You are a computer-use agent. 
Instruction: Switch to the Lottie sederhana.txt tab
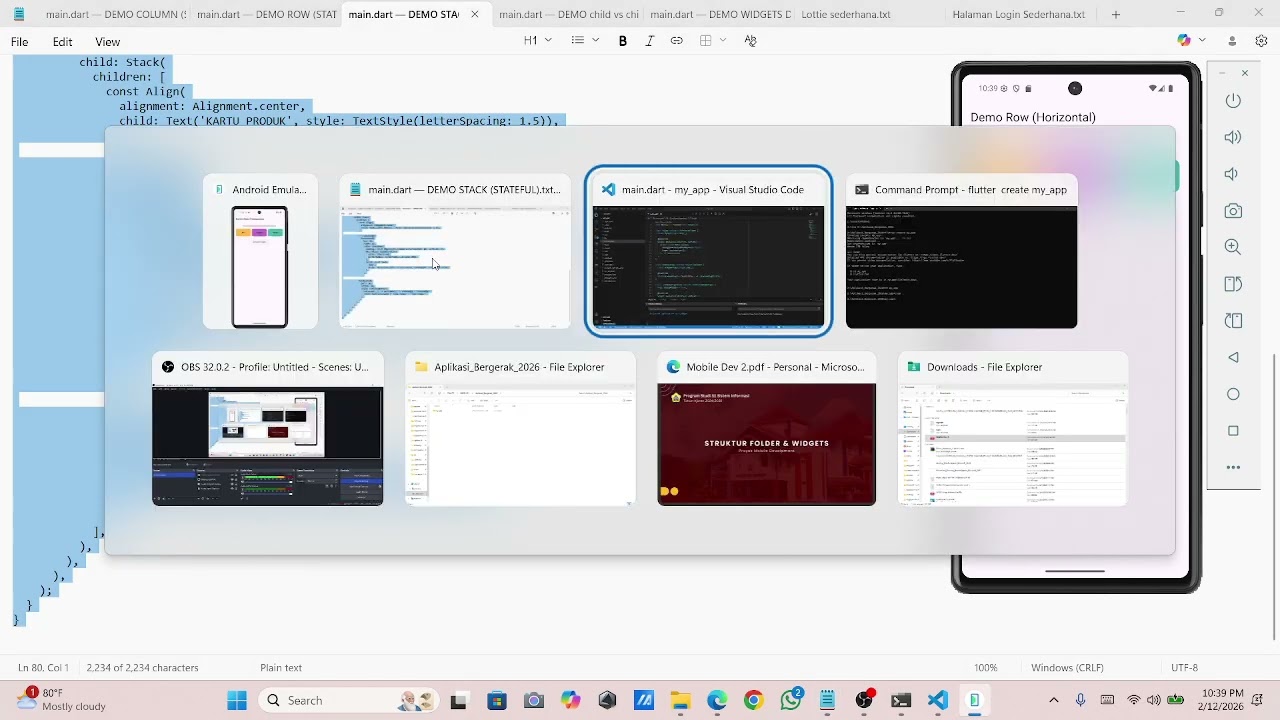point(869,15)
